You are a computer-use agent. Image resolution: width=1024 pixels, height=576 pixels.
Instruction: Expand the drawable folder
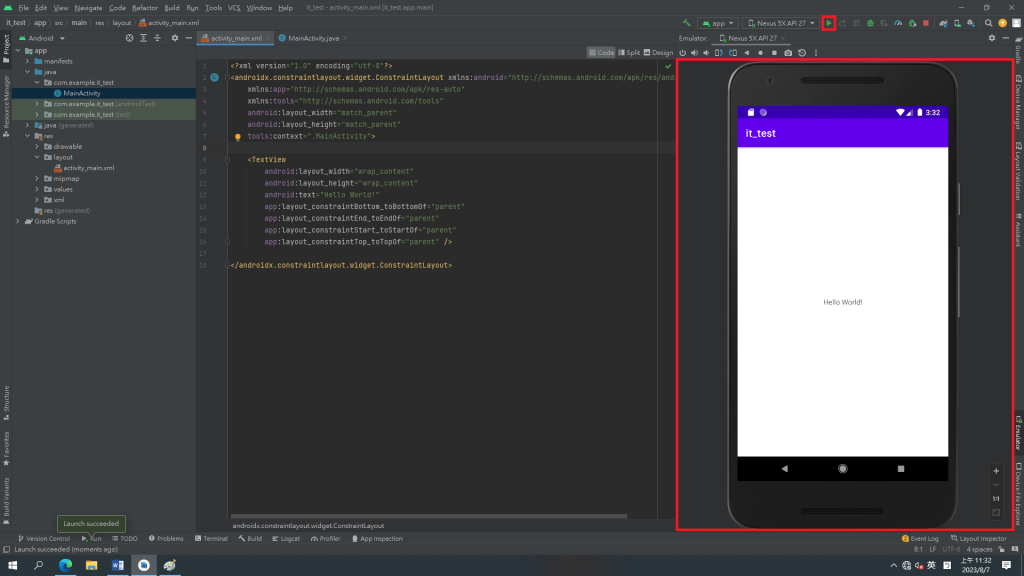point(37,147)
